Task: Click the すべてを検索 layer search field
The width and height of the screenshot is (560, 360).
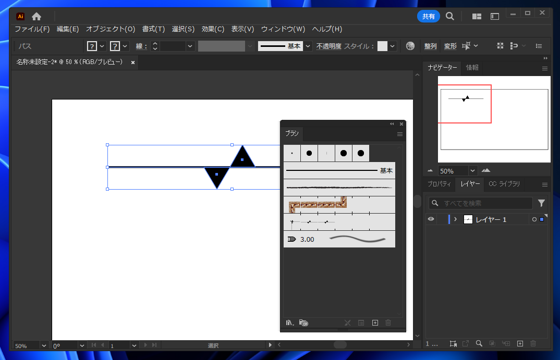Action: click(x=480, y=203)
